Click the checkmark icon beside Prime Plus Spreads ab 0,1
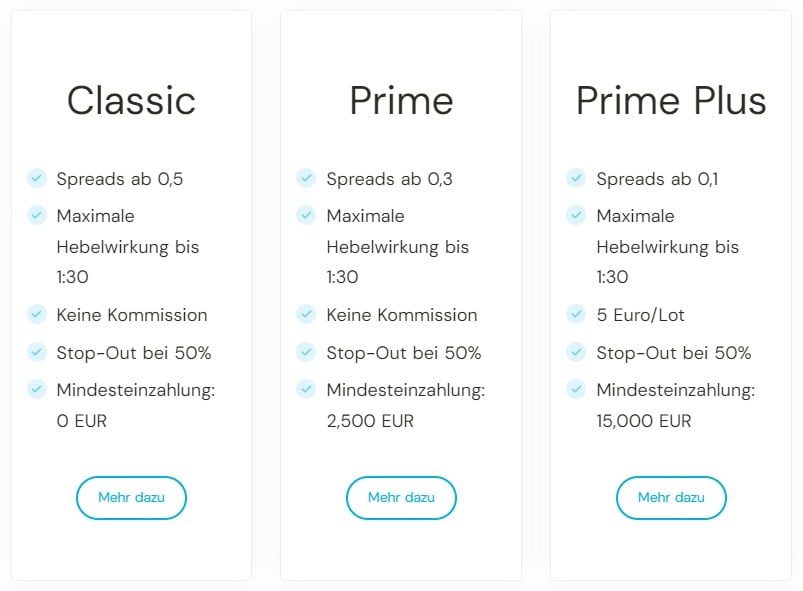803x591 pixels. click(x=576, y=178)
